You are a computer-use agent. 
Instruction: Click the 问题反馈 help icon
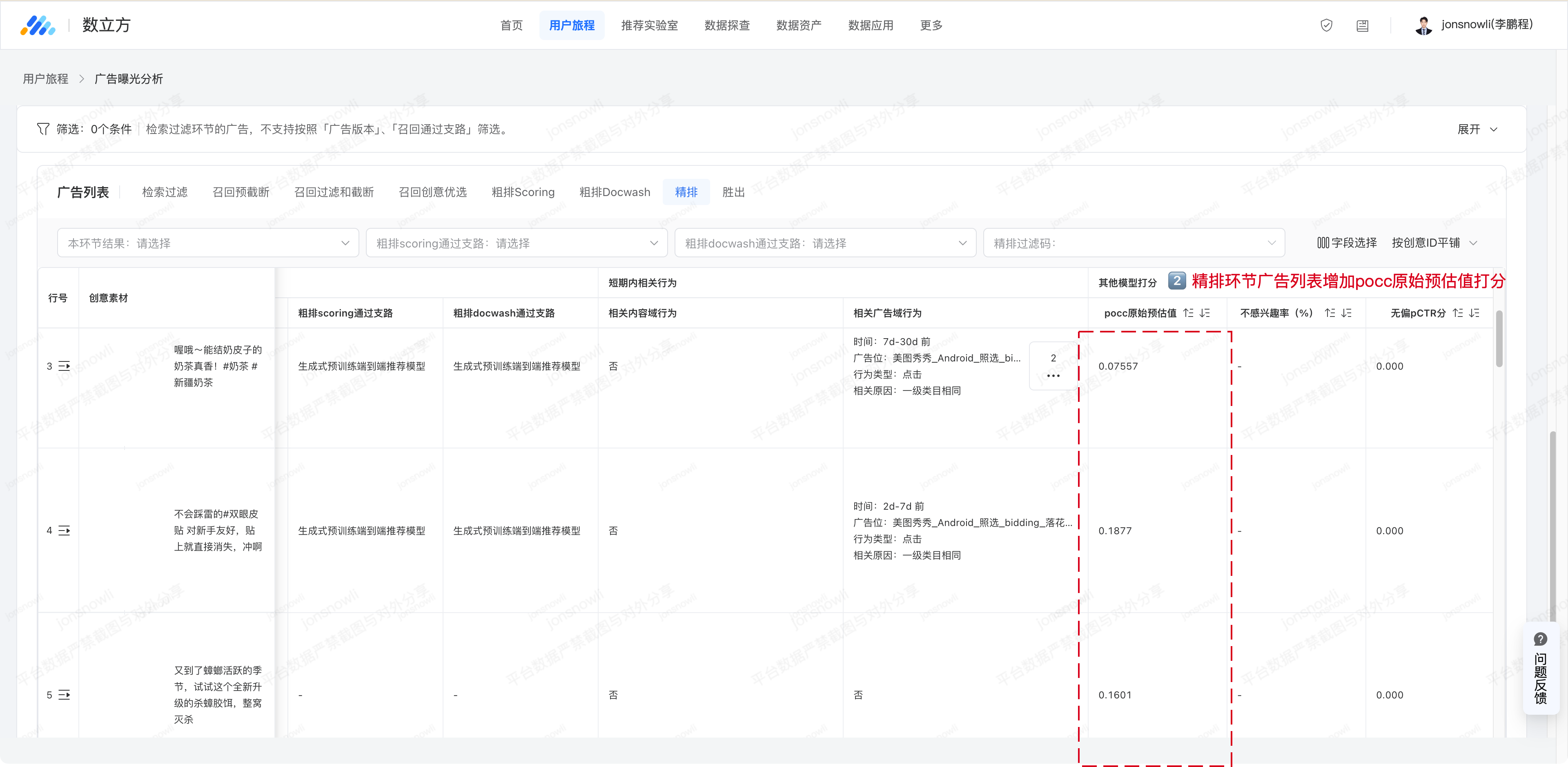click(x=1540, y=639)
